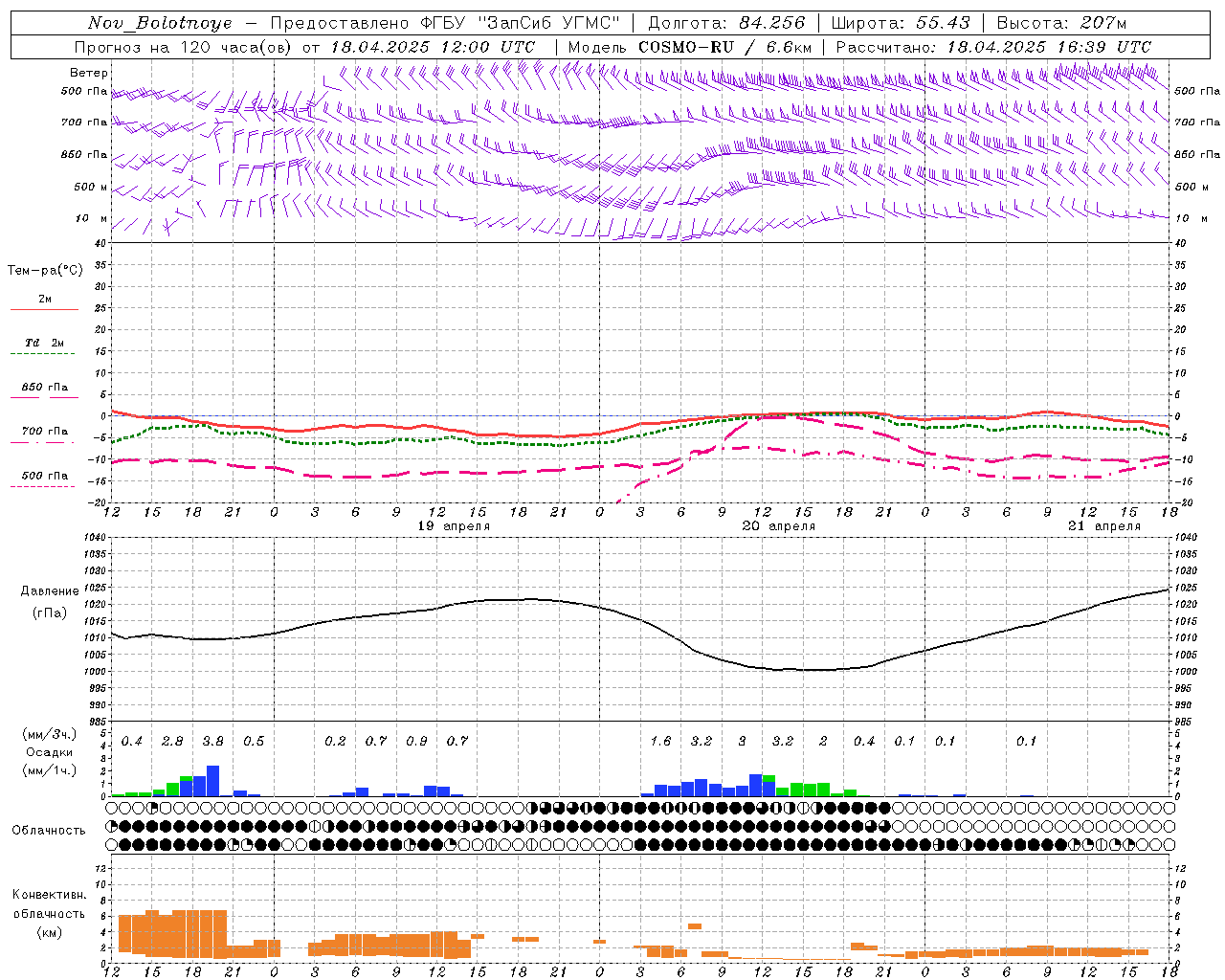Click the 21 апреля date label

[1104, 526]
